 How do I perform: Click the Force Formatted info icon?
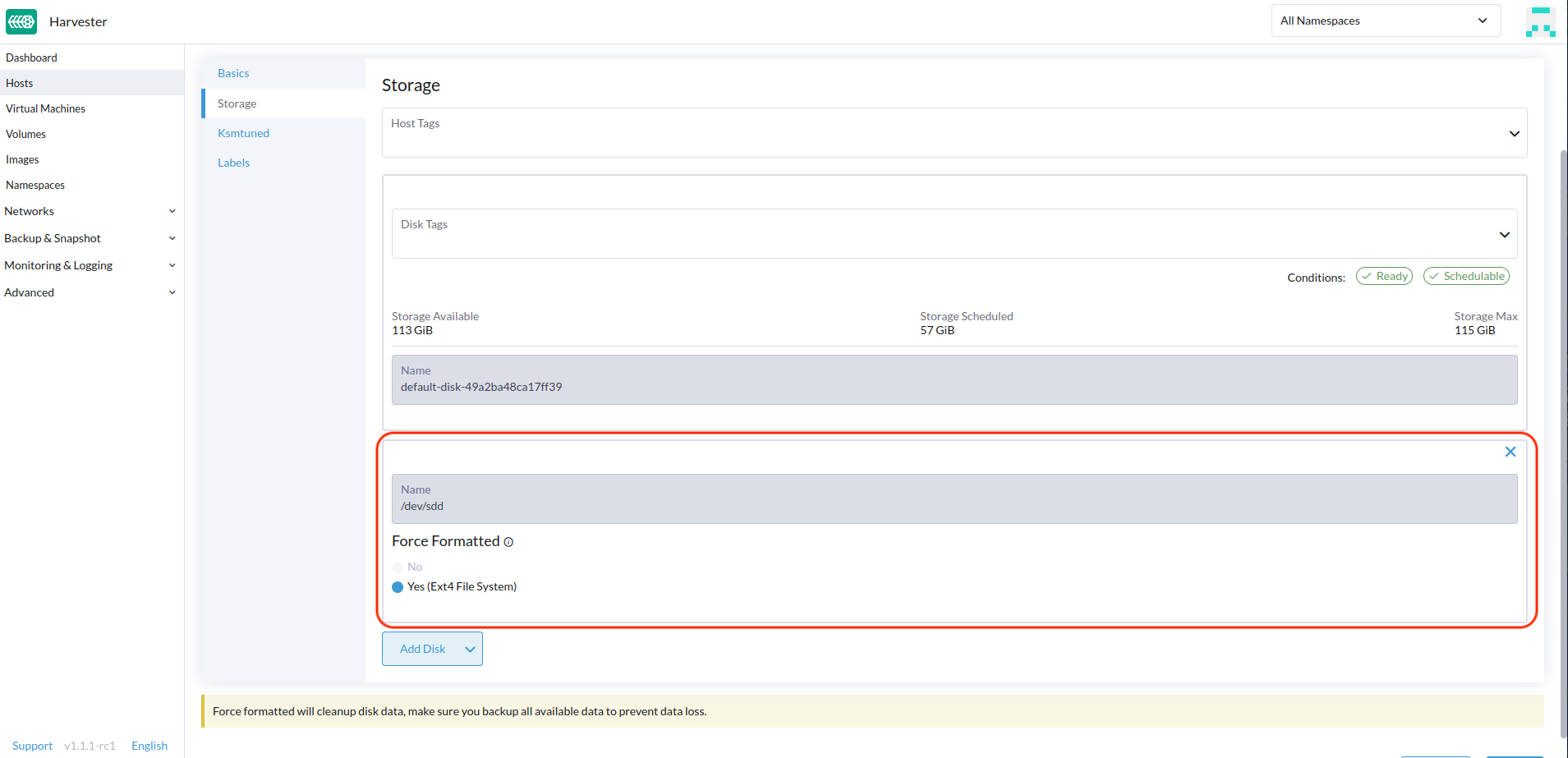508,542
